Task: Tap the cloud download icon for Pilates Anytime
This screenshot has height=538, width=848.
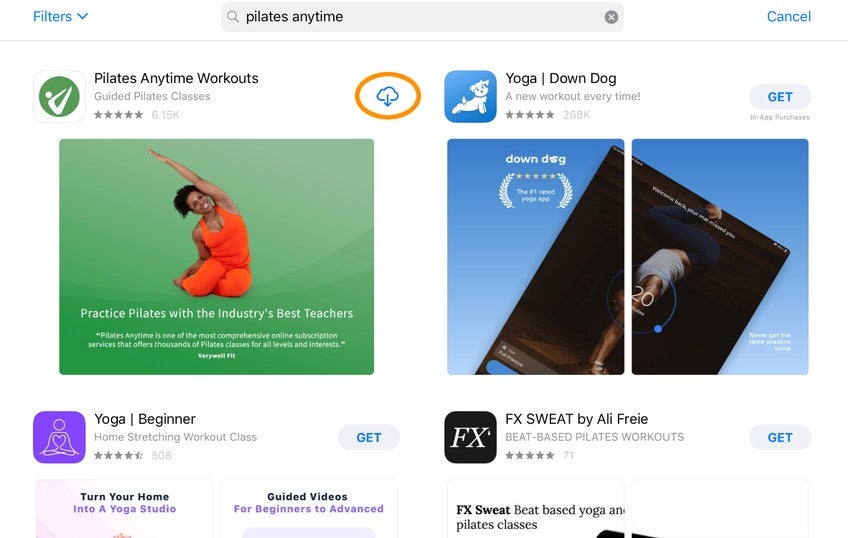Action: tap(387, 96)
